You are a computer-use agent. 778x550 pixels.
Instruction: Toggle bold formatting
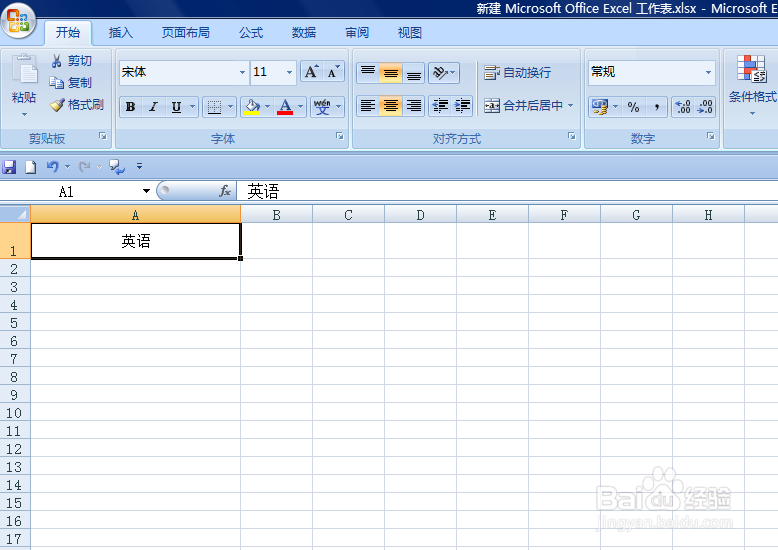[x=130, y=107]
